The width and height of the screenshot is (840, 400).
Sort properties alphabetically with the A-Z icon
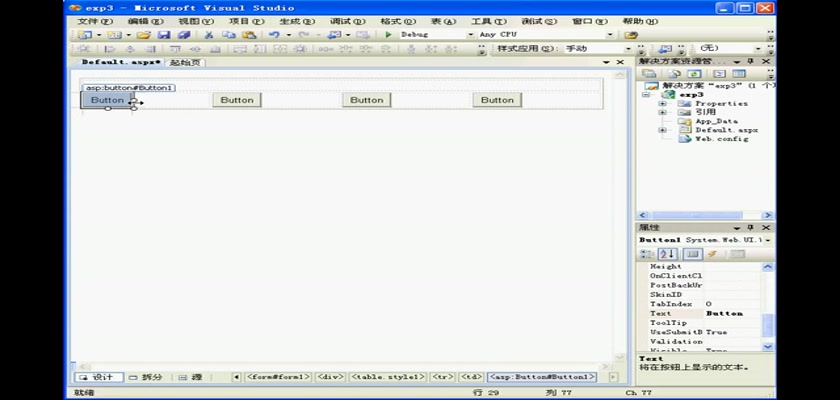pos(669,254)
